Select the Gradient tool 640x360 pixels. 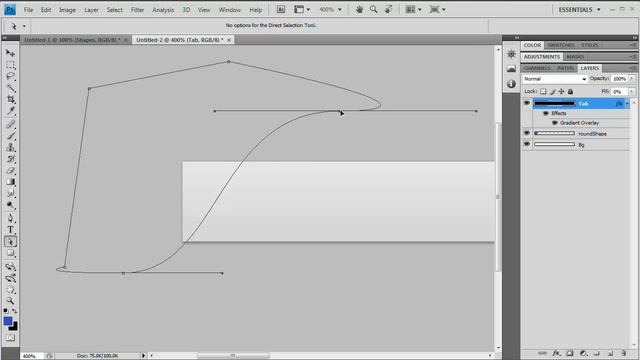(10, 182)
